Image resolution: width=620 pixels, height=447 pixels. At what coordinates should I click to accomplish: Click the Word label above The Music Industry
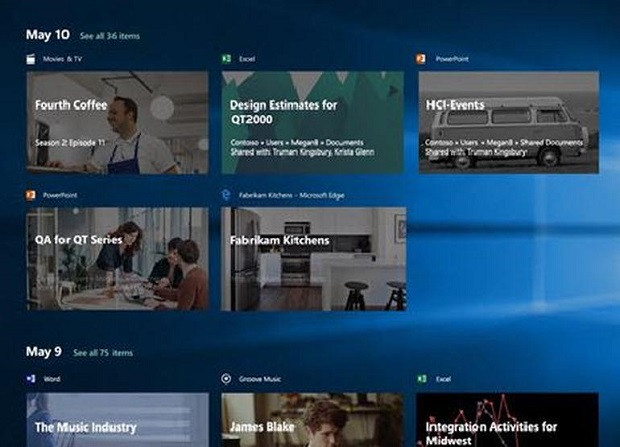(x=52, y=379)
